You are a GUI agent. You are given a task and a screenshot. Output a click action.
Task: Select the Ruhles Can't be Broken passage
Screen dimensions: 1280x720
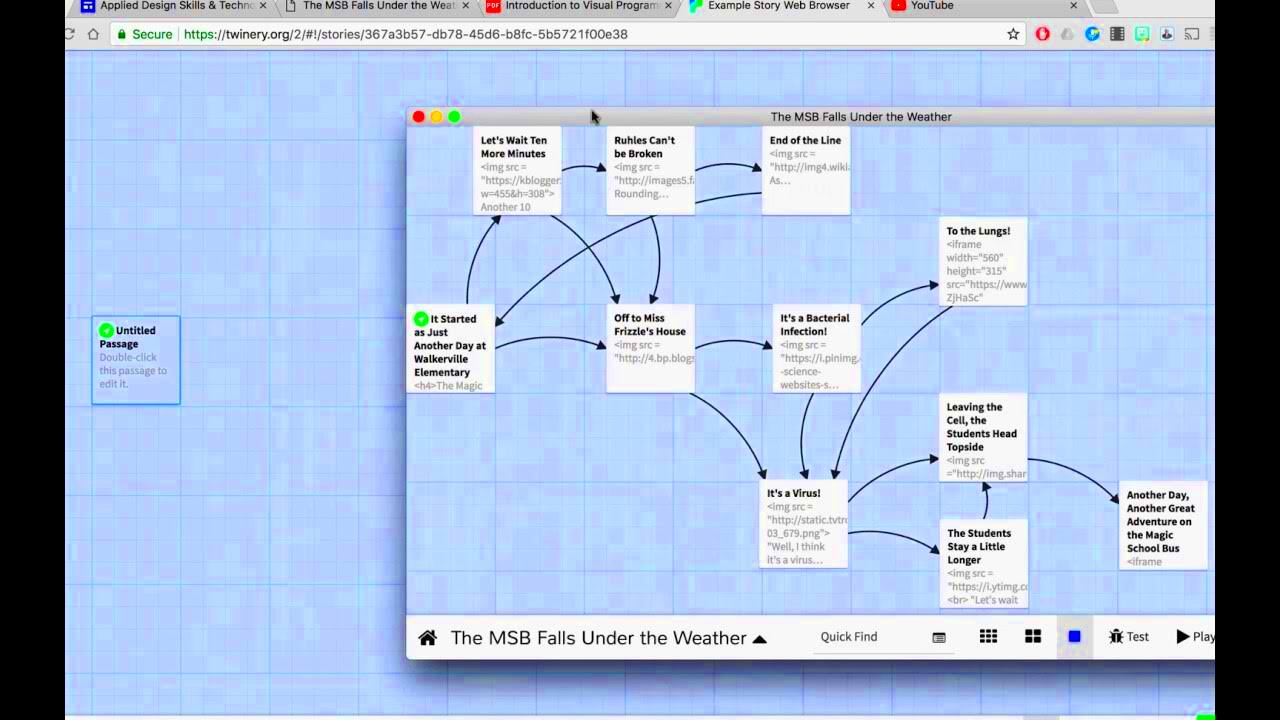click(x=650, y=170)
